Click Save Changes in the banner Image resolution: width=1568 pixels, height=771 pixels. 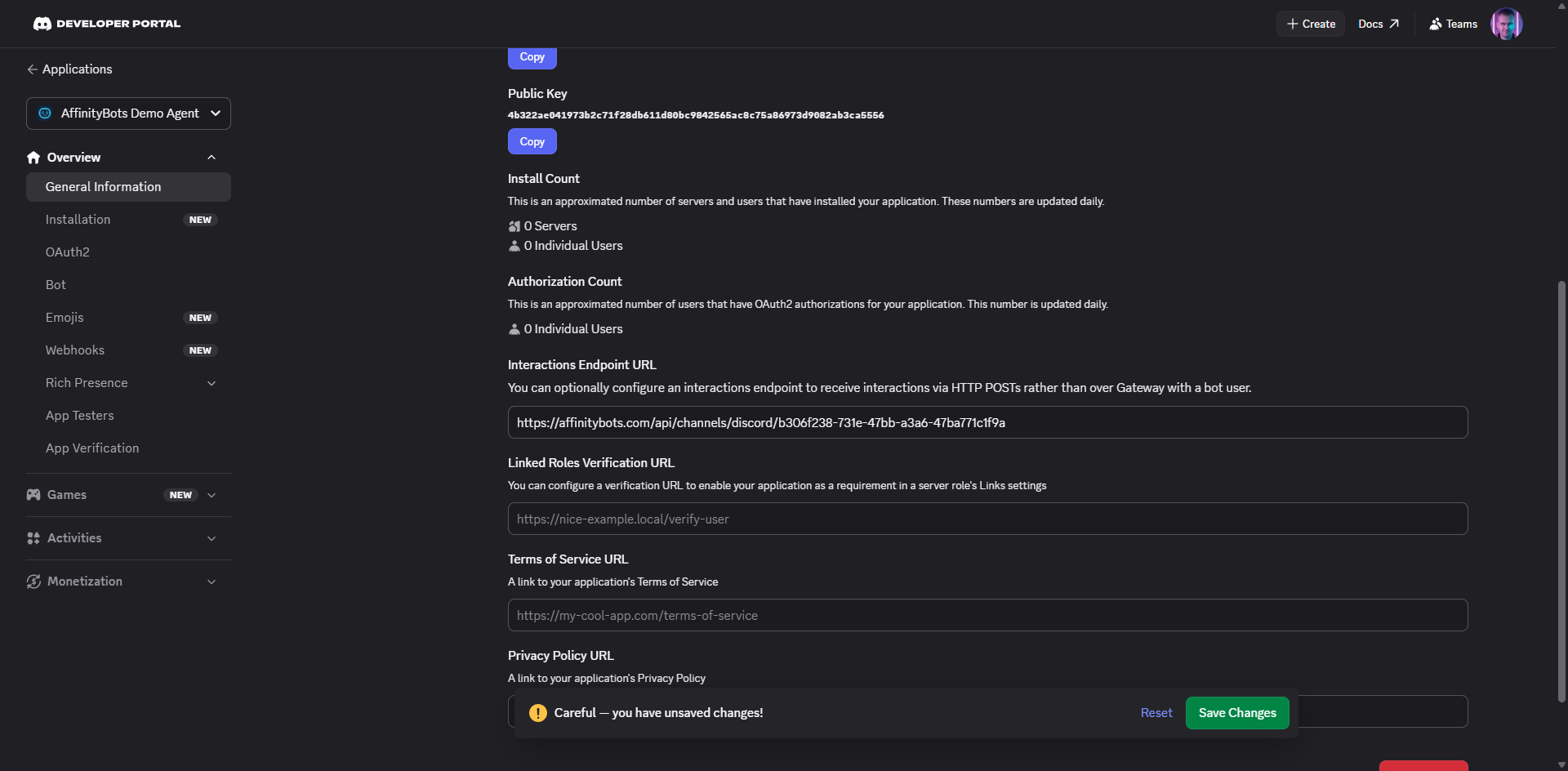[x=1236, y=712]
